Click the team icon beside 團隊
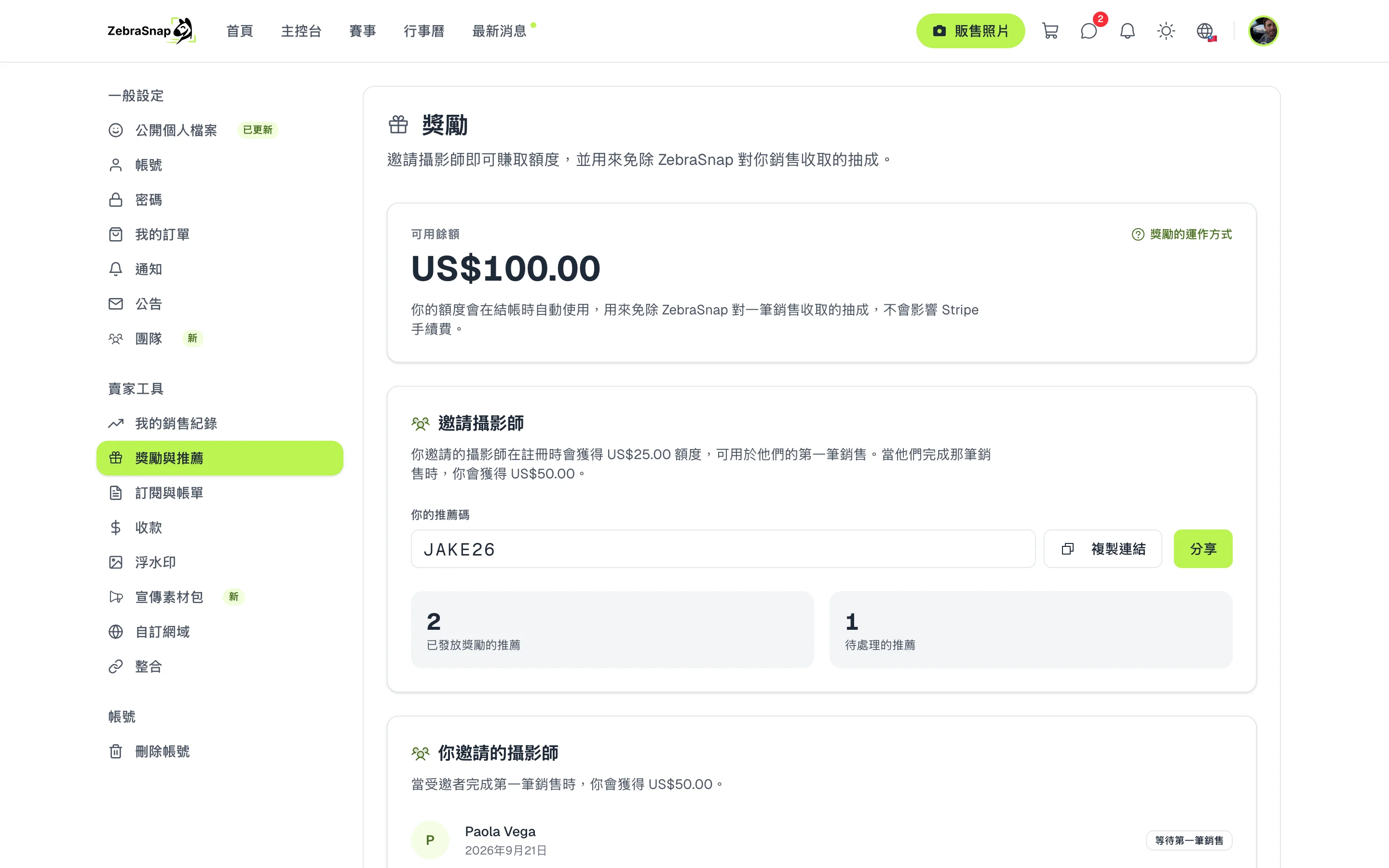Image resolution: width=1389 pixels, height=868 pixels. (116, 339)
